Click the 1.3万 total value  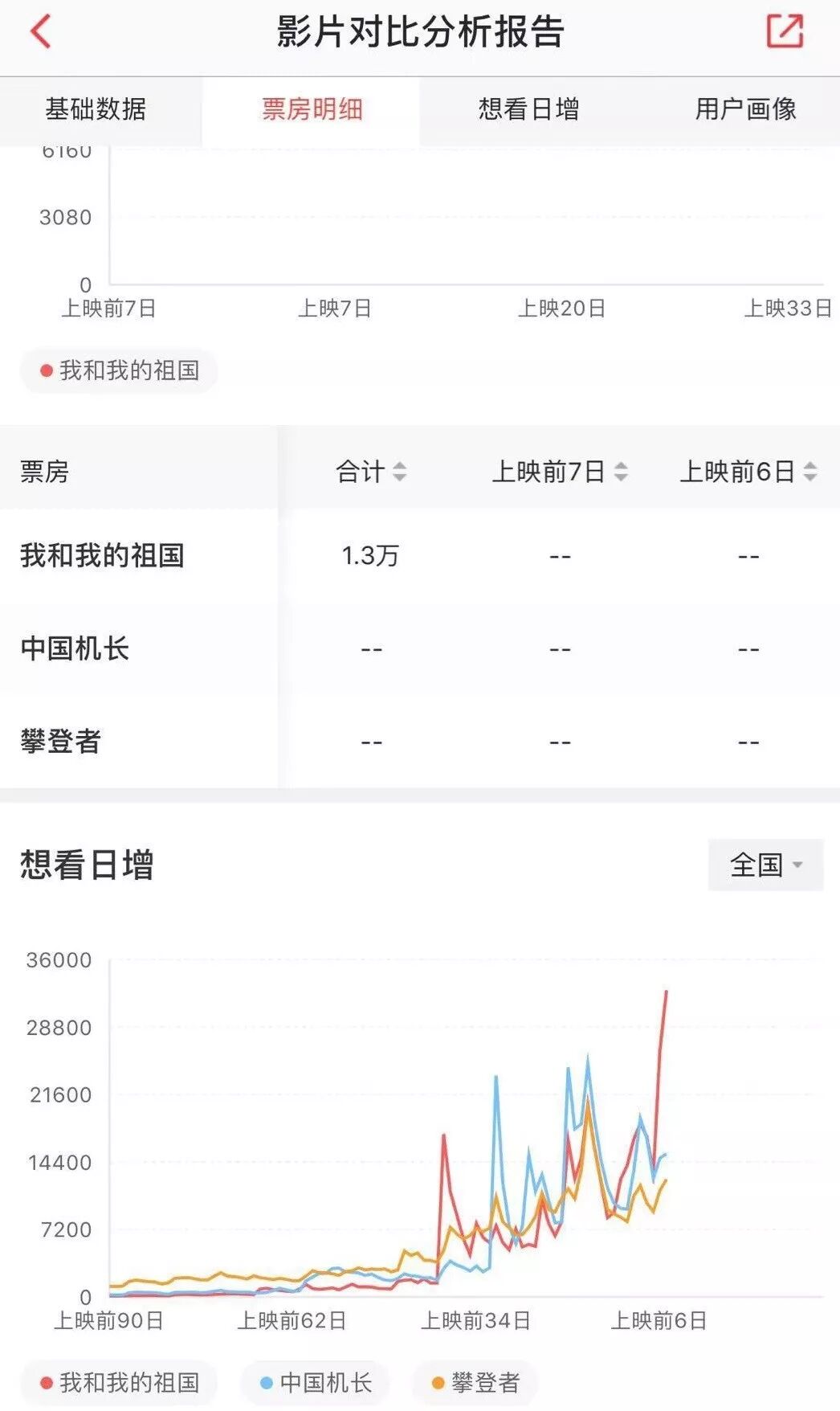370,556
